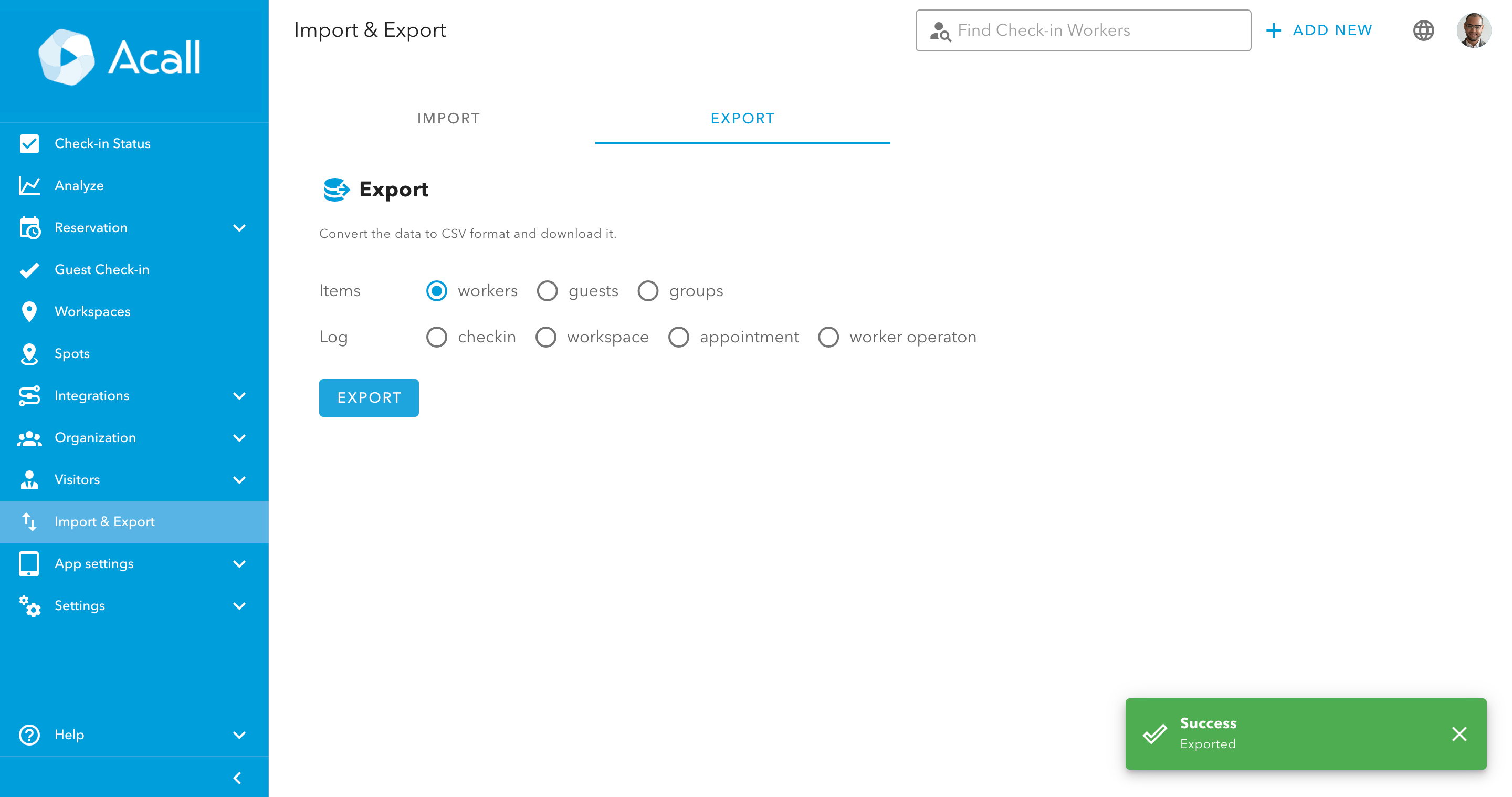Click the guests label text

(593, 291)
